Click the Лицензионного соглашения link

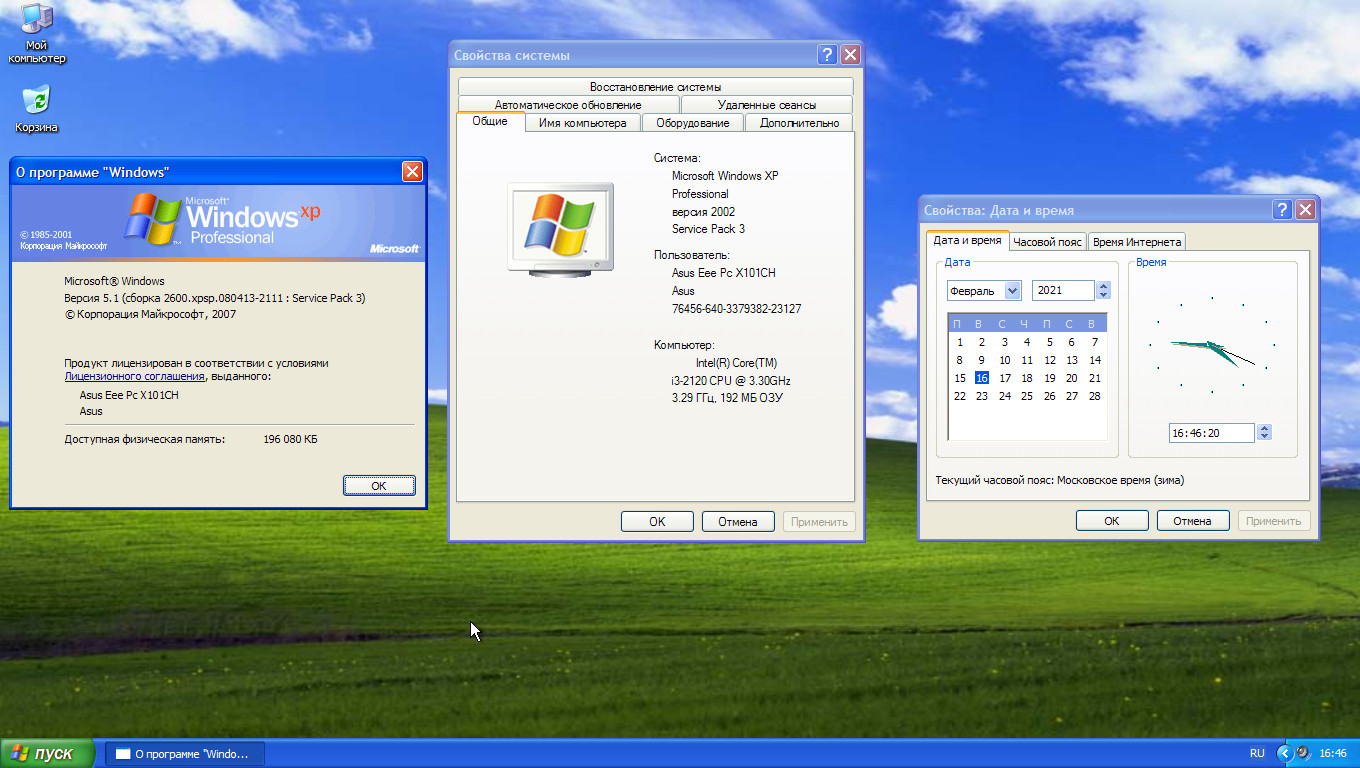click(135, 377)
